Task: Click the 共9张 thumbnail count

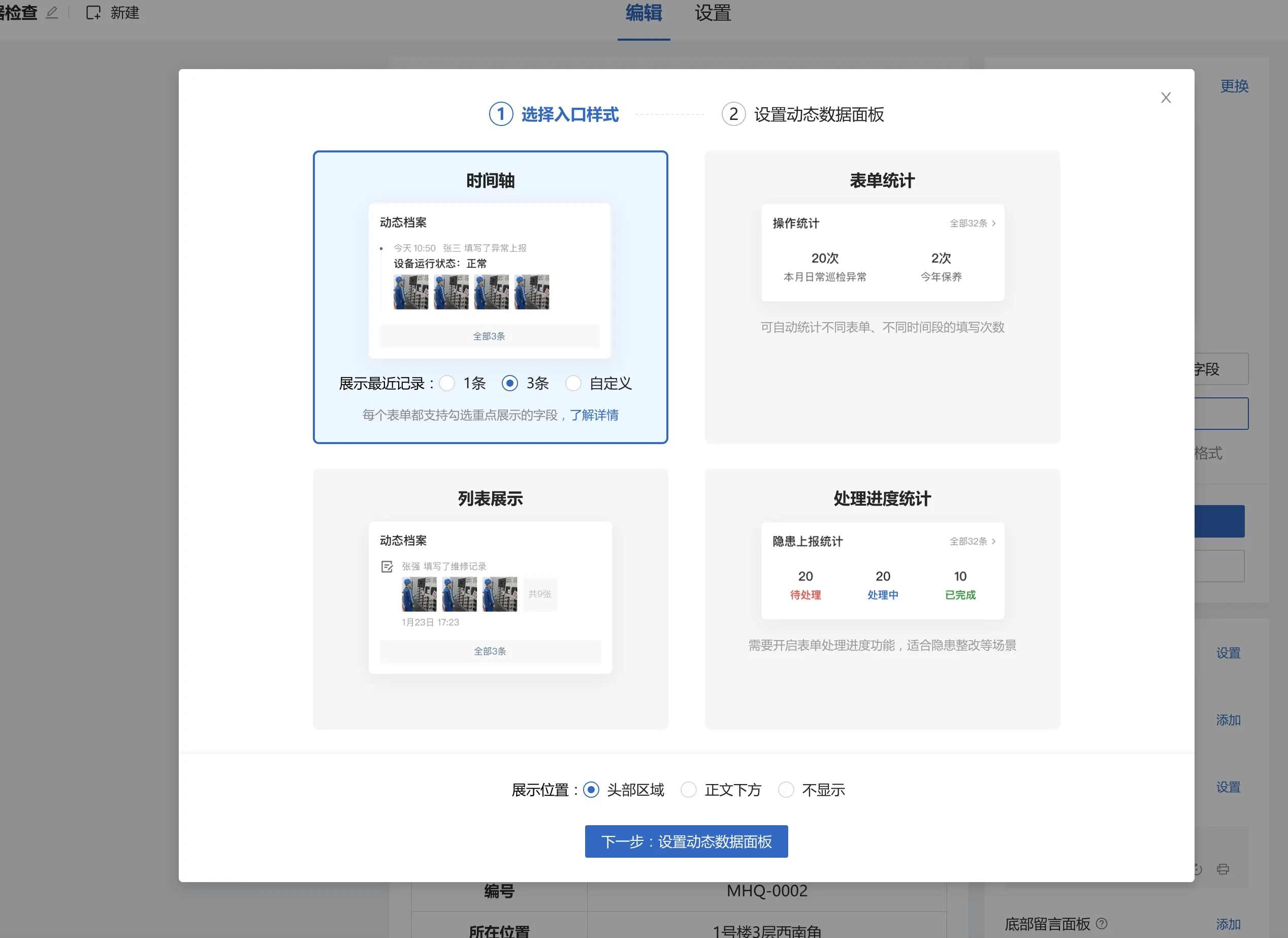Action: 539,595
